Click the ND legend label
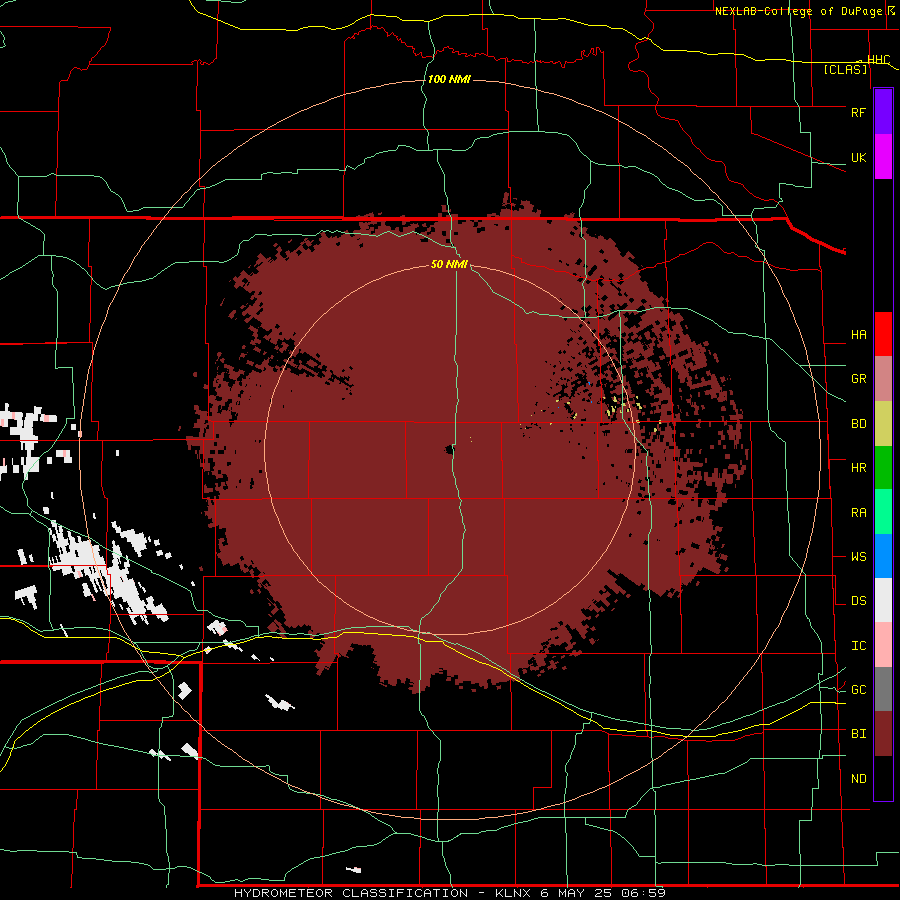900x900 pixels. point(858,779)
